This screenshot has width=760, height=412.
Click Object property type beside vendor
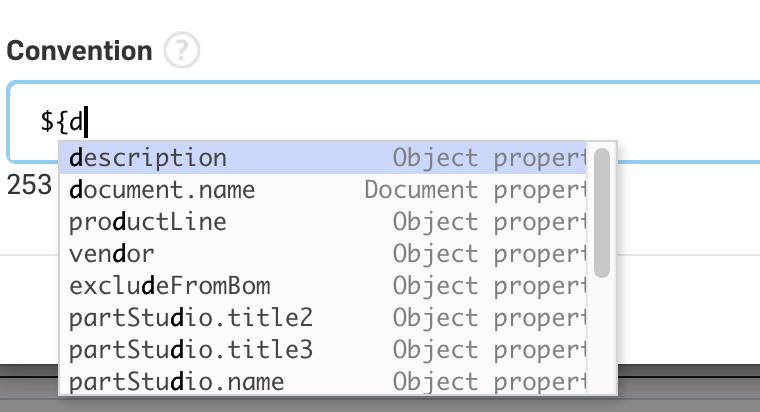click(489, 254)
